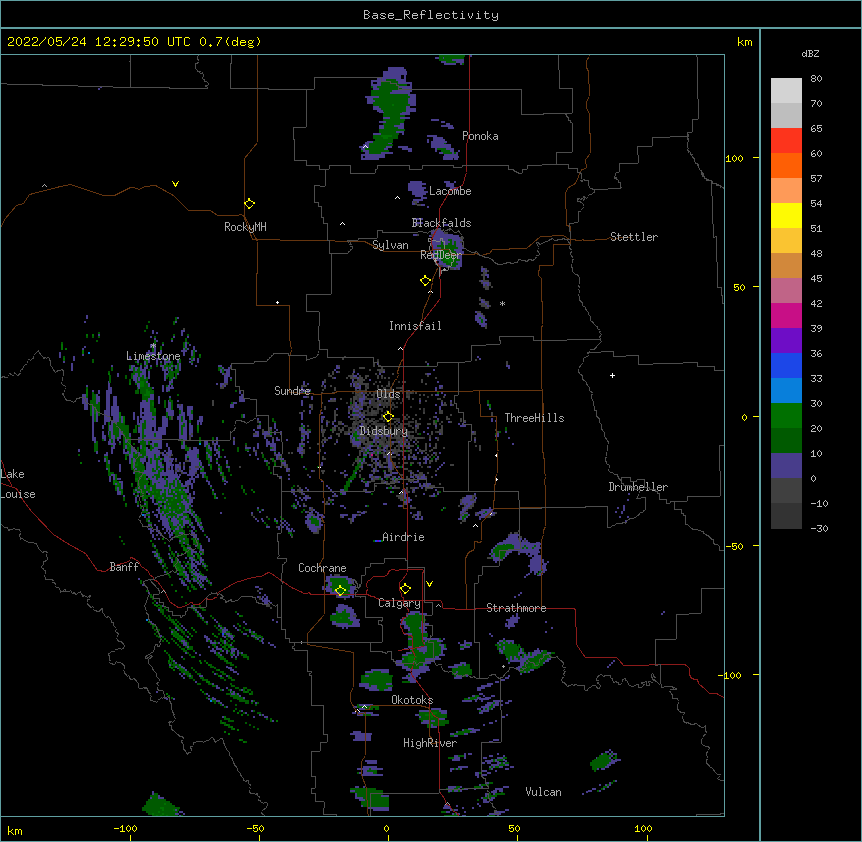
Task: Pick the orange 60-57 dBZ legend swatch
Action: click(786, 165)
